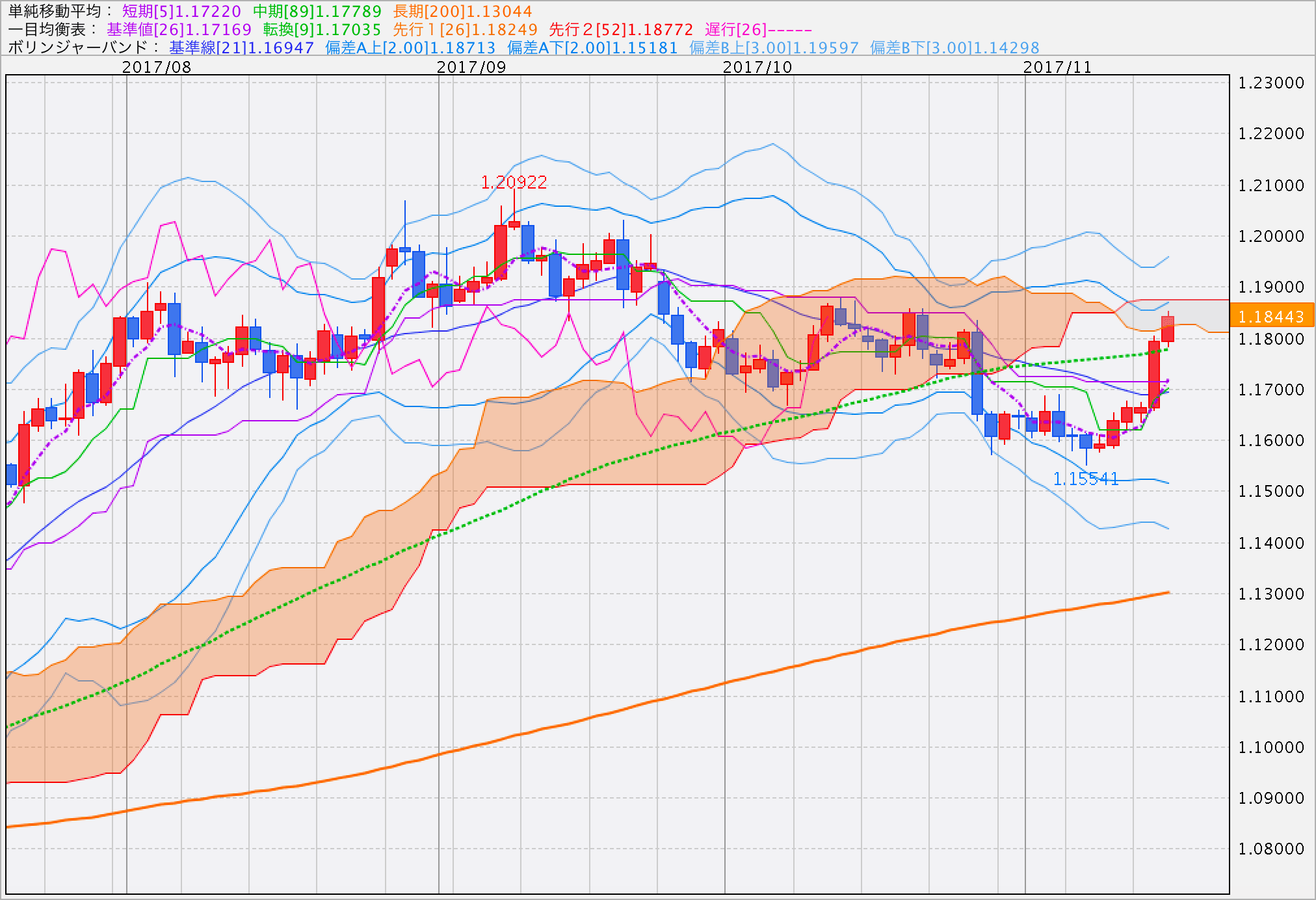Viewport: 1316px width, 900px height.
Task: Click the latest red candlestick beside the price tag
Action: coord(1168,329)
